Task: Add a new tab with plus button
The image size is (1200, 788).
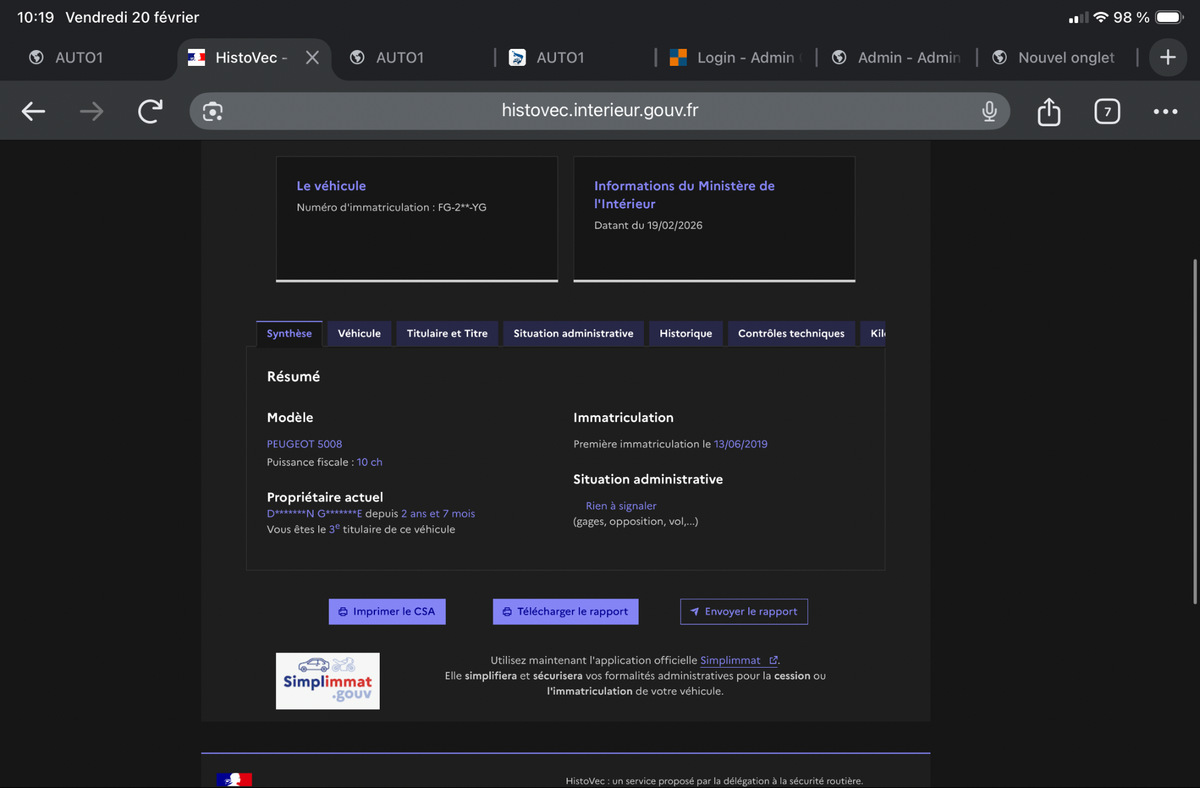Action: coord(1168,58)
